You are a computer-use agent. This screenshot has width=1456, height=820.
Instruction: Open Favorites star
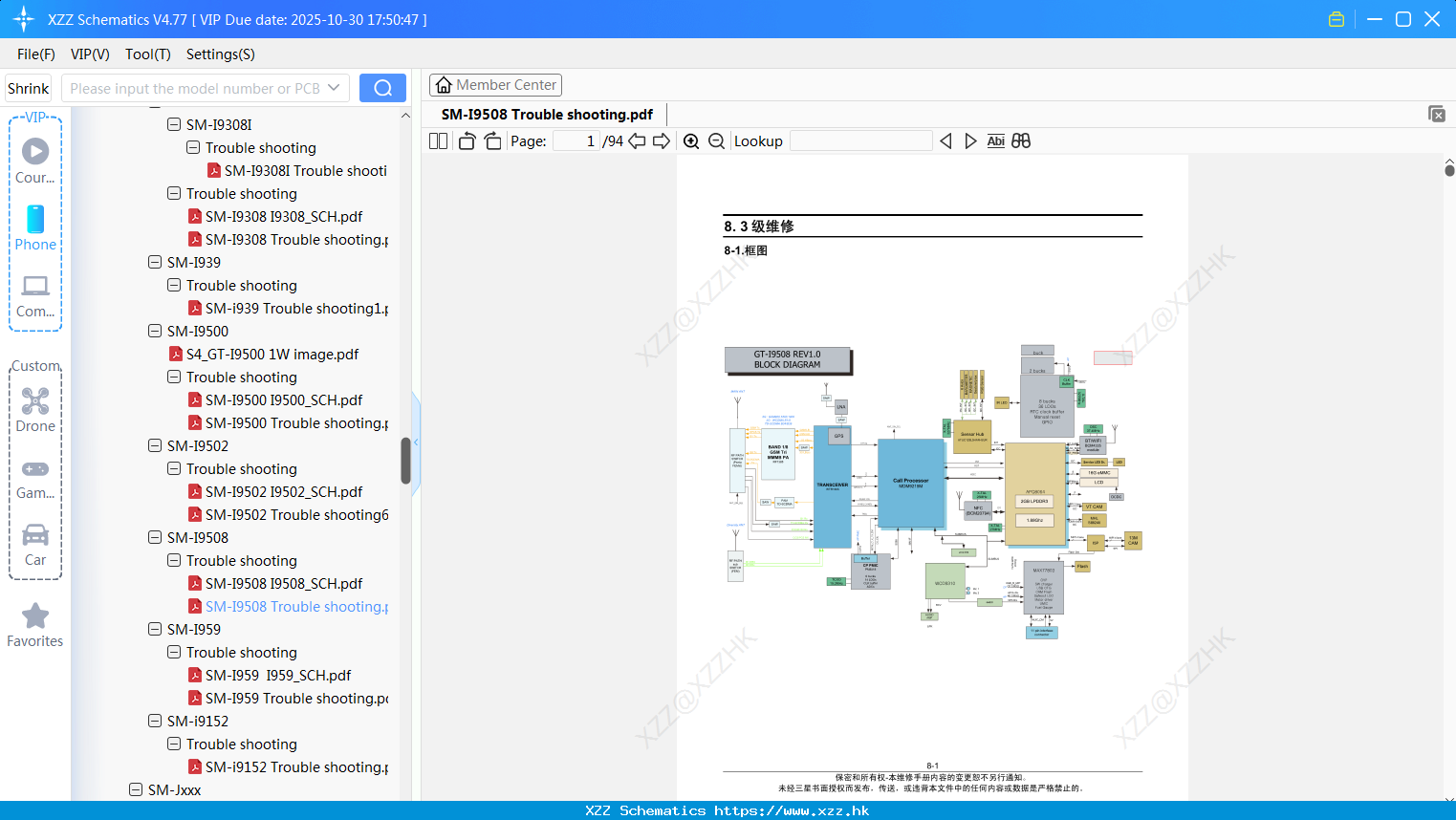tap(35, 625)
